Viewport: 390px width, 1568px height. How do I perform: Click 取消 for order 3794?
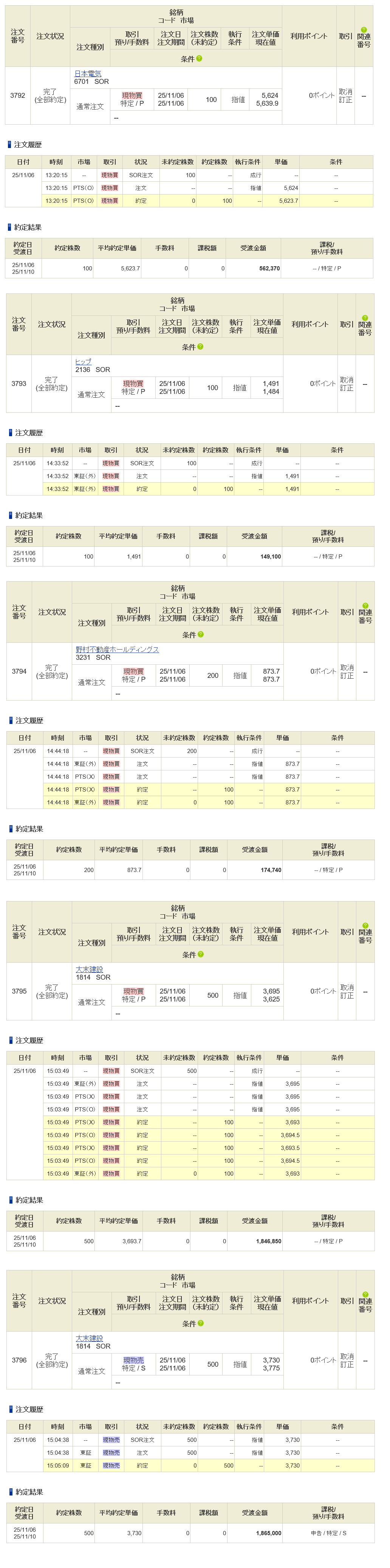347,668
